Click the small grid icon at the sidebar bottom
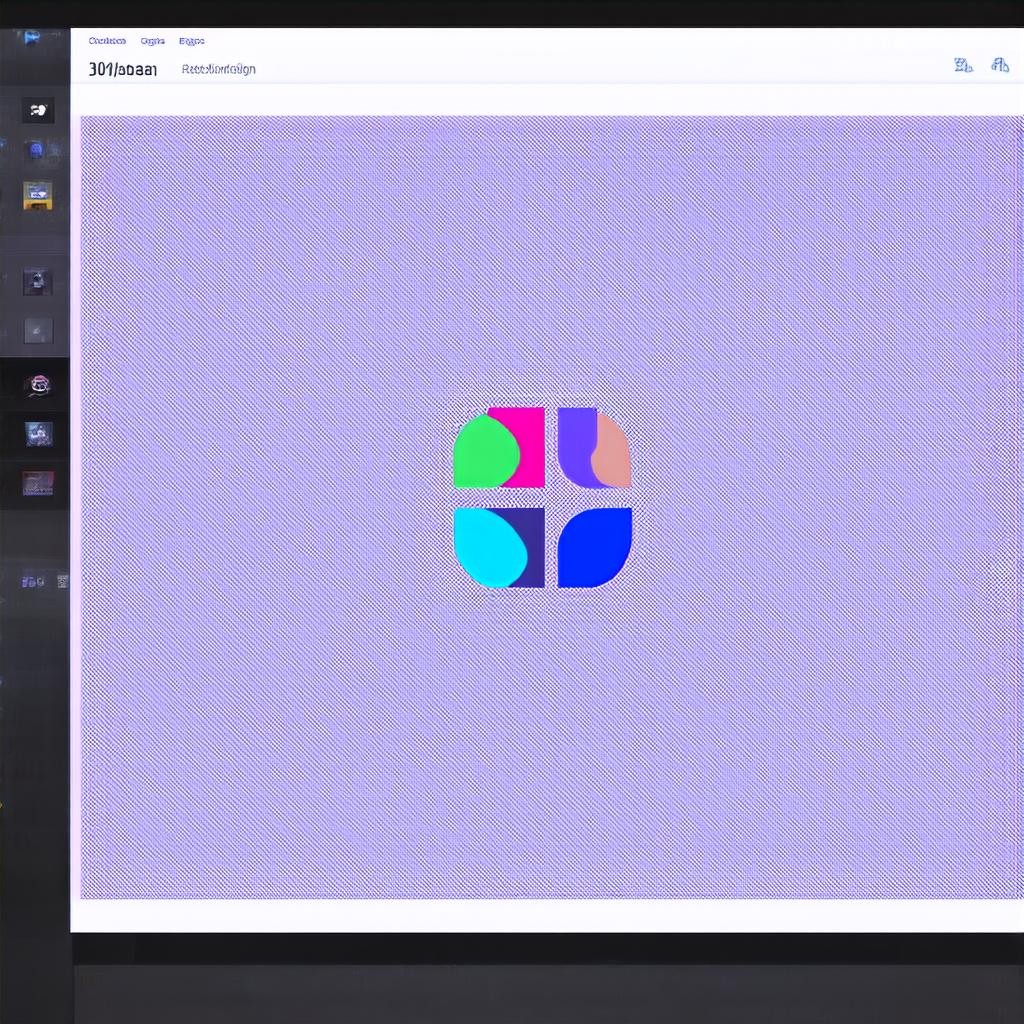 (x=62, y=581)
